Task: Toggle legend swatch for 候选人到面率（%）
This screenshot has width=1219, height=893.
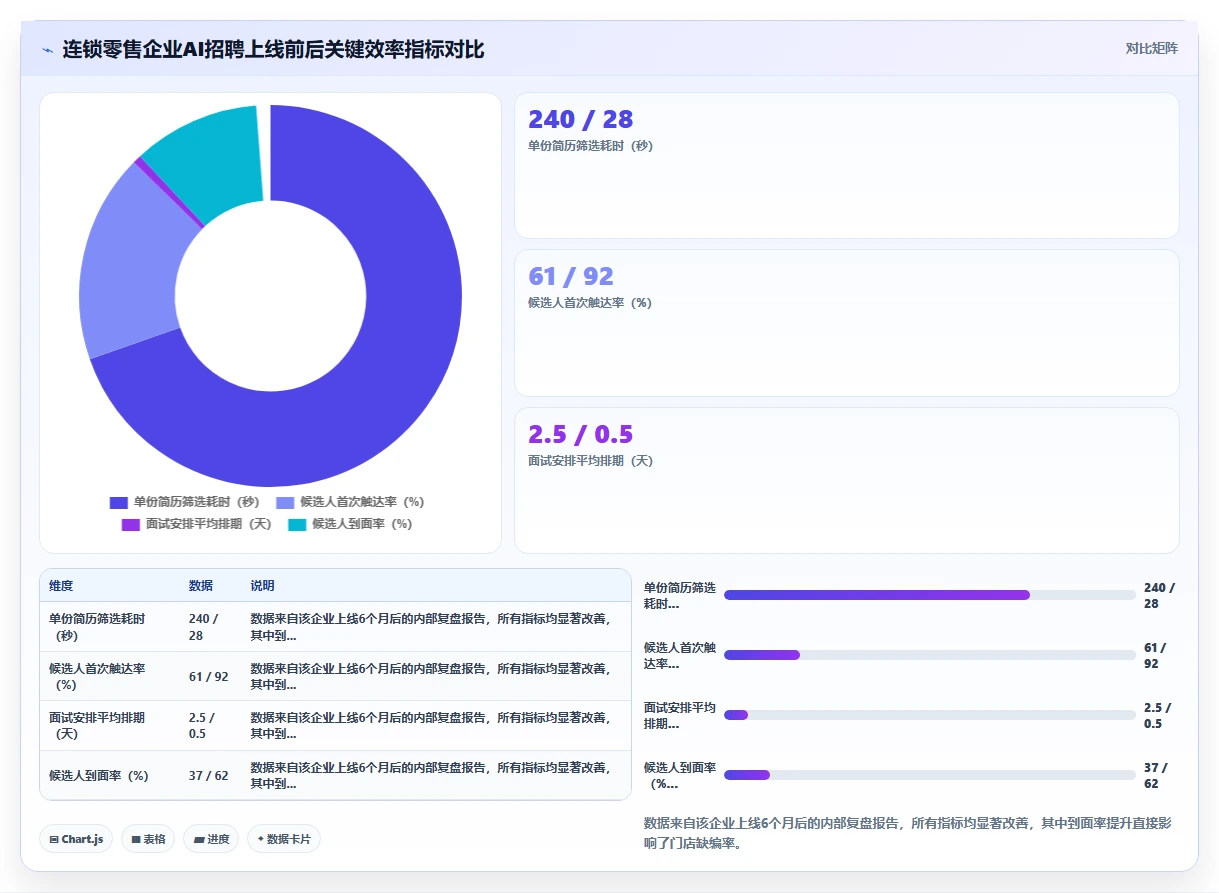Action: [x=297, y=524]
